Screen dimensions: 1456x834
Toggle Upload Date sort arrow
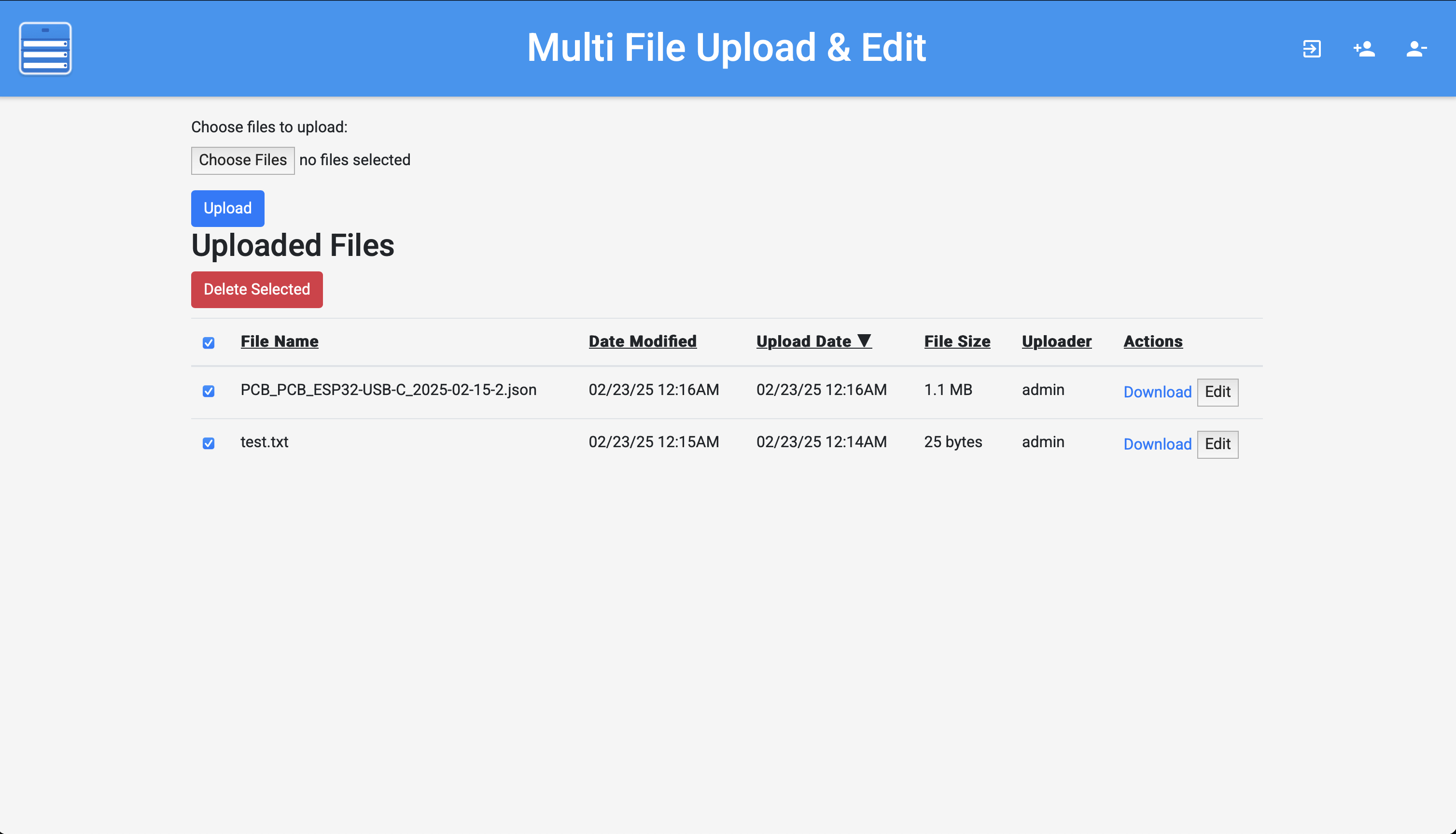click(x=864, y=341)
